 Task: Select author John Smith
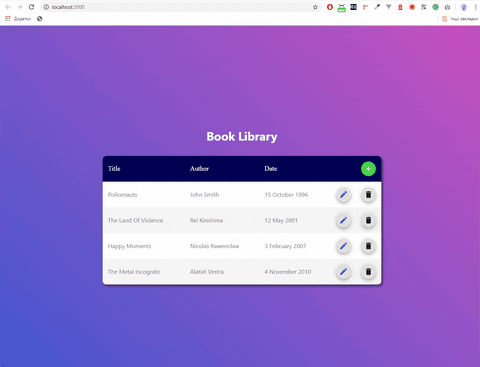coord(204,195)
